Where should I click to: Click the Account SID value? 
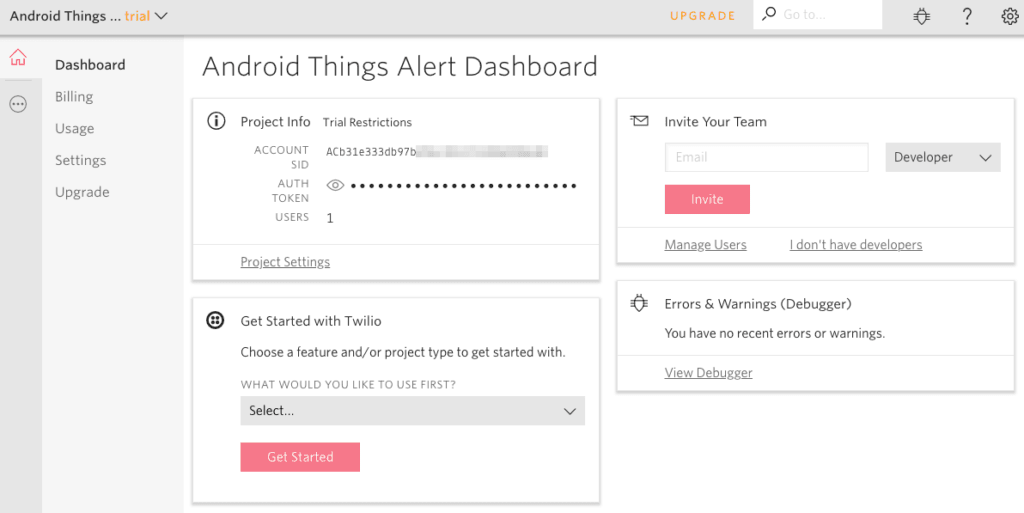(x=437, y=152)
